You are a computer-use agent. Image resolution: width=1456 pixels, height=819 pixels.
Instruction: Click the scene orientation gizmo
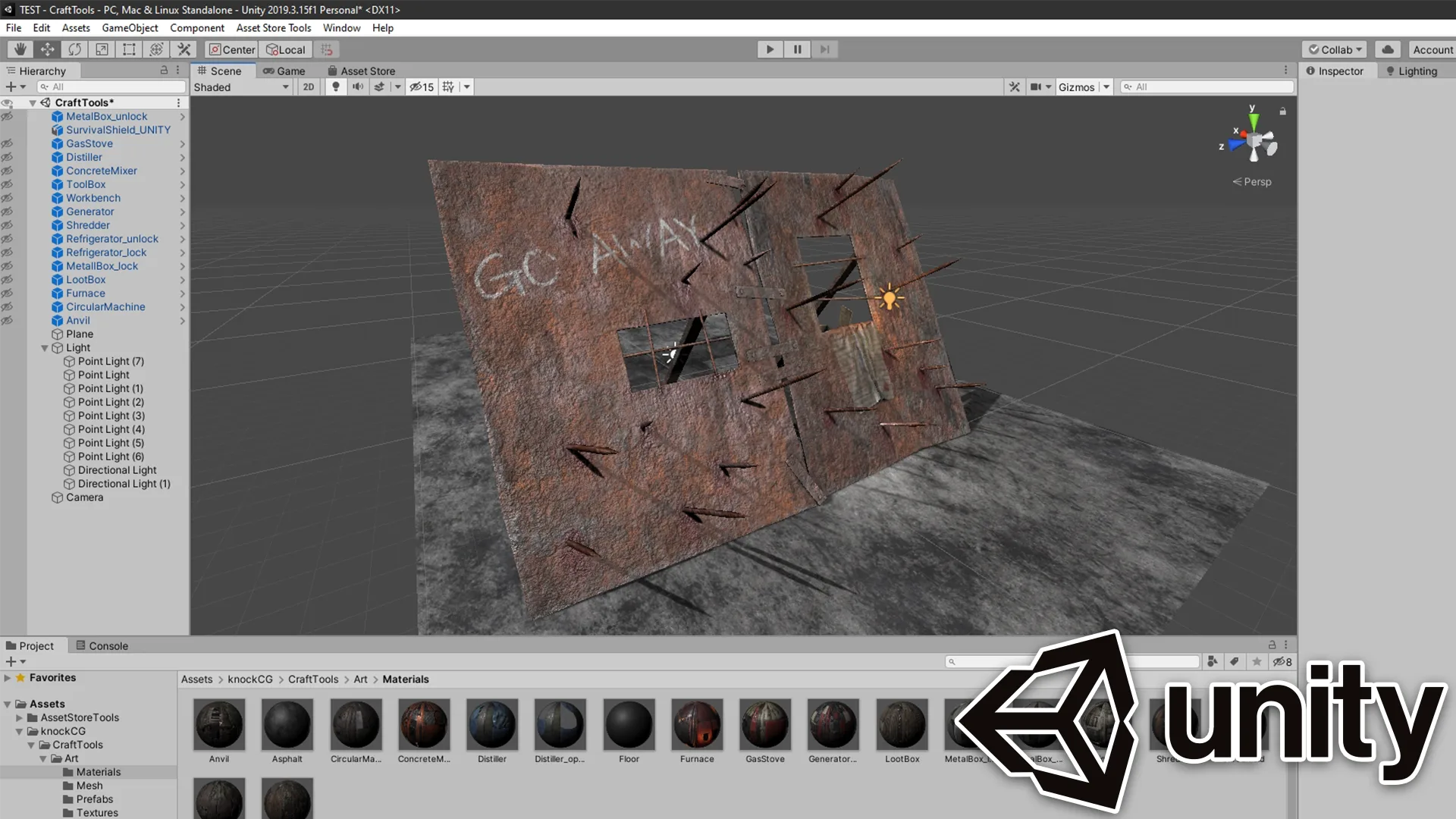[x=1253, y=140]
